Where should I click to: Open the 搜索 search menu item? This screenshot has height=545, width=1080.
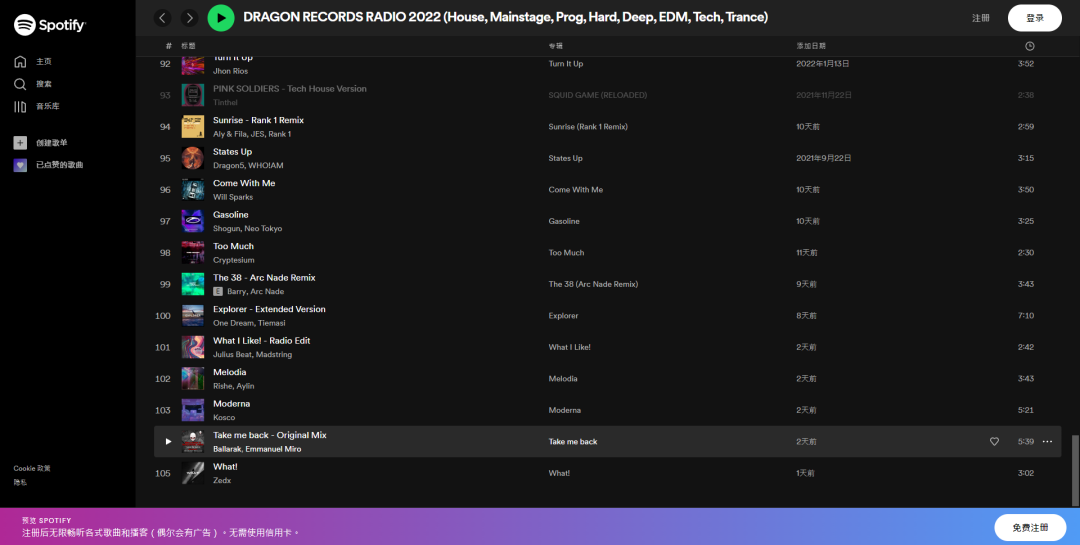[44, 84]
